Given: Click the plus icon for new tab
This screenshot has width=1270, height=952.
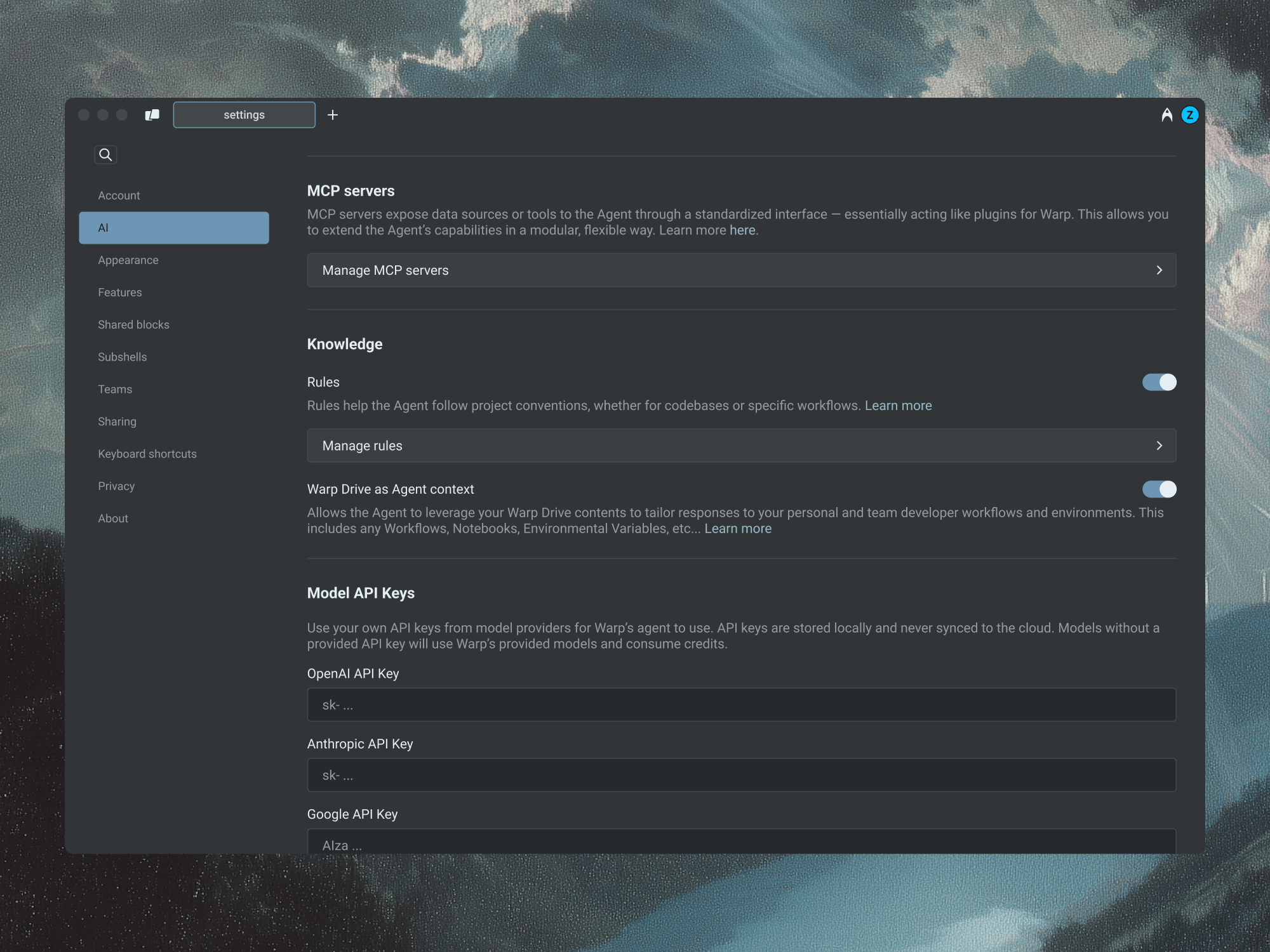Looking at the screenshot, I should pos(333,115).
